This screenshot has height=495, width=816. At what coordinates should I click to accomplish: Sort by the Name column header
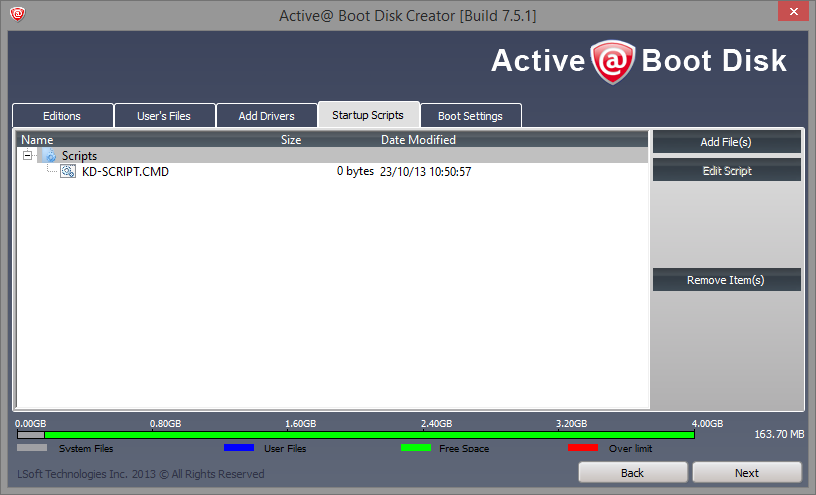[x=38, y=140]
